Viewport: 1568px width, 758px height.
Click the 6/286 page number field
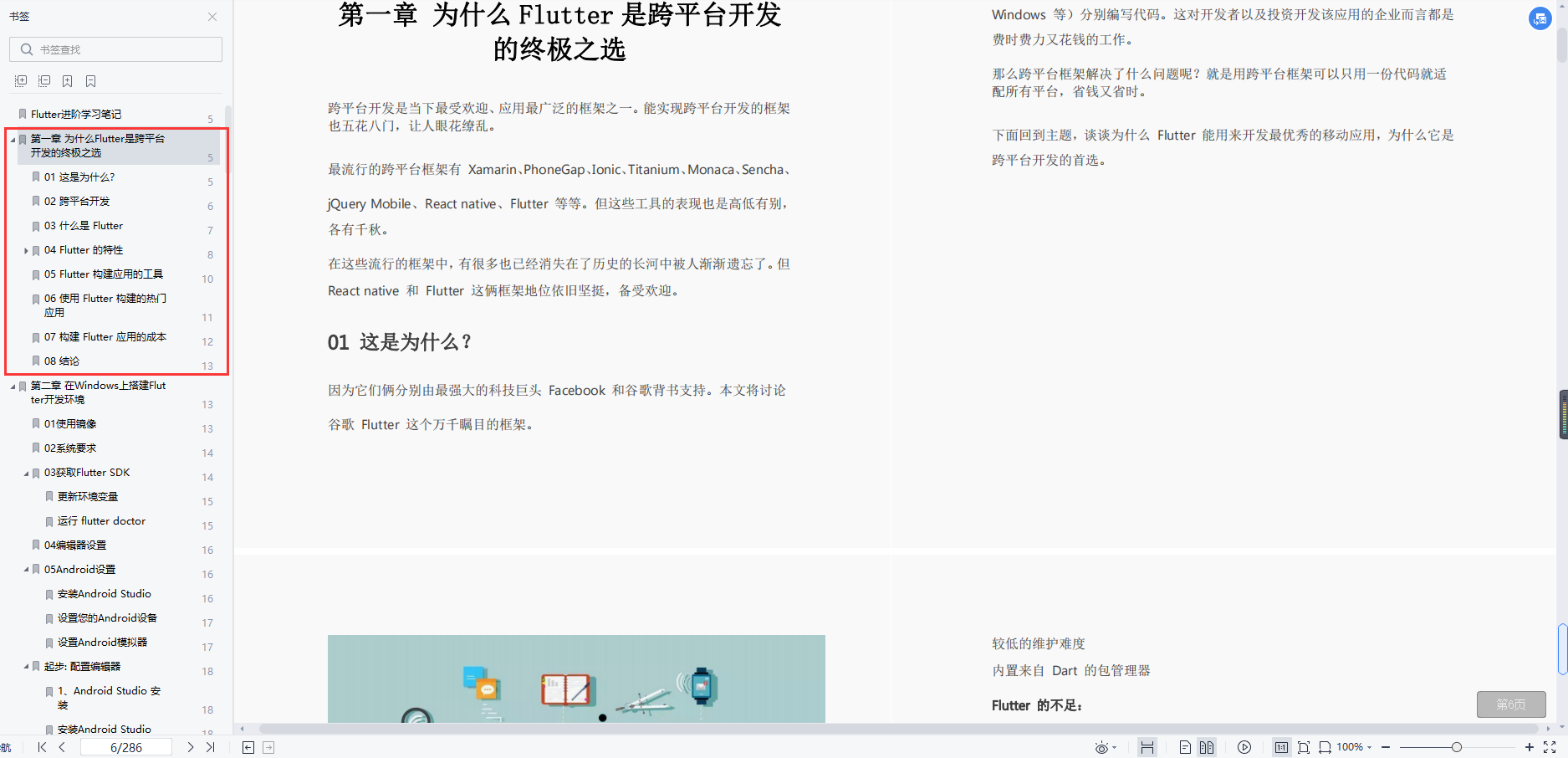(x=126, y=747)
